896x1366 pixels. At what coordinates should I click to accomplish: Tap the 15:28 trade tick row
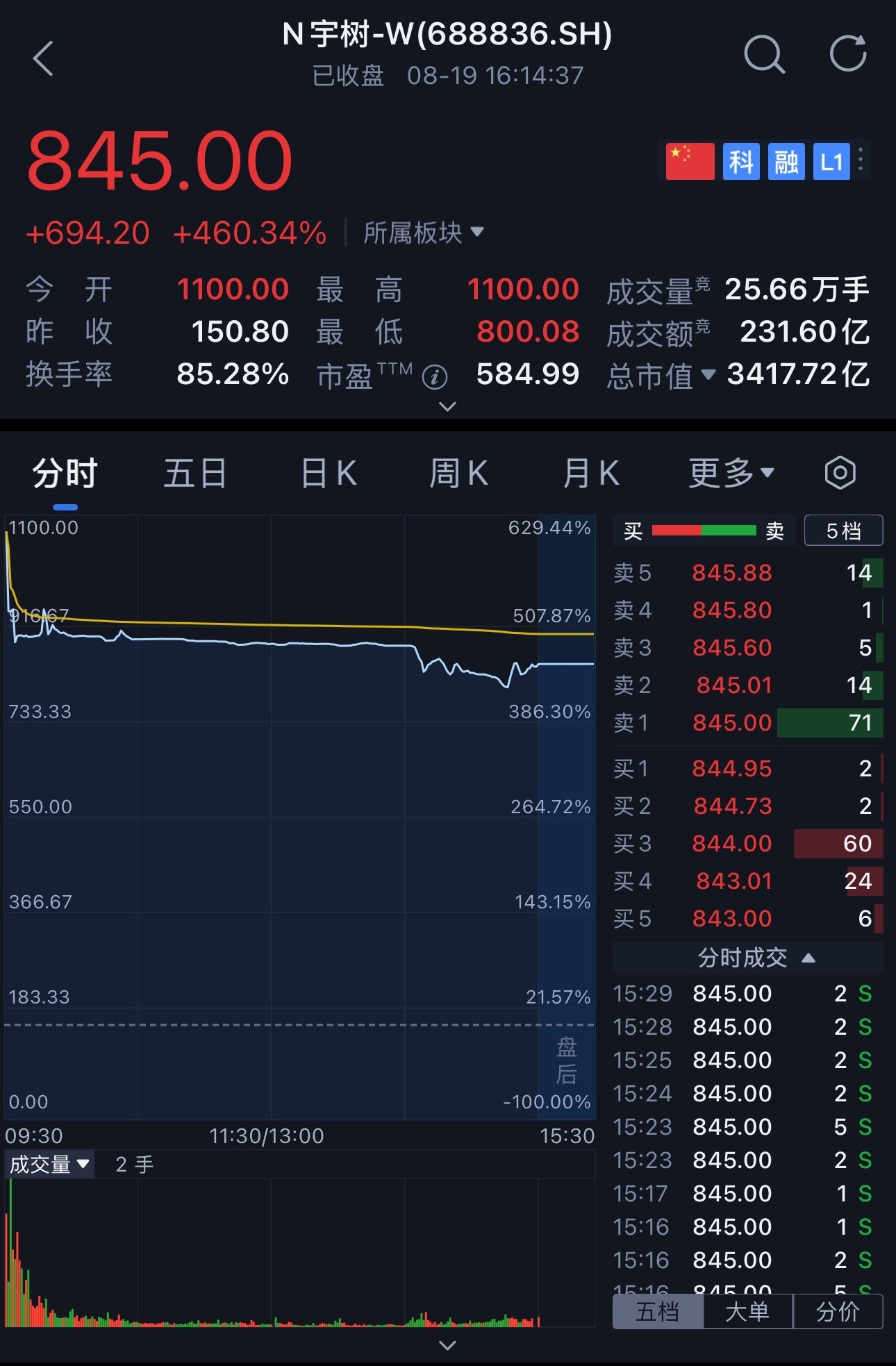tap(742, 1026)
